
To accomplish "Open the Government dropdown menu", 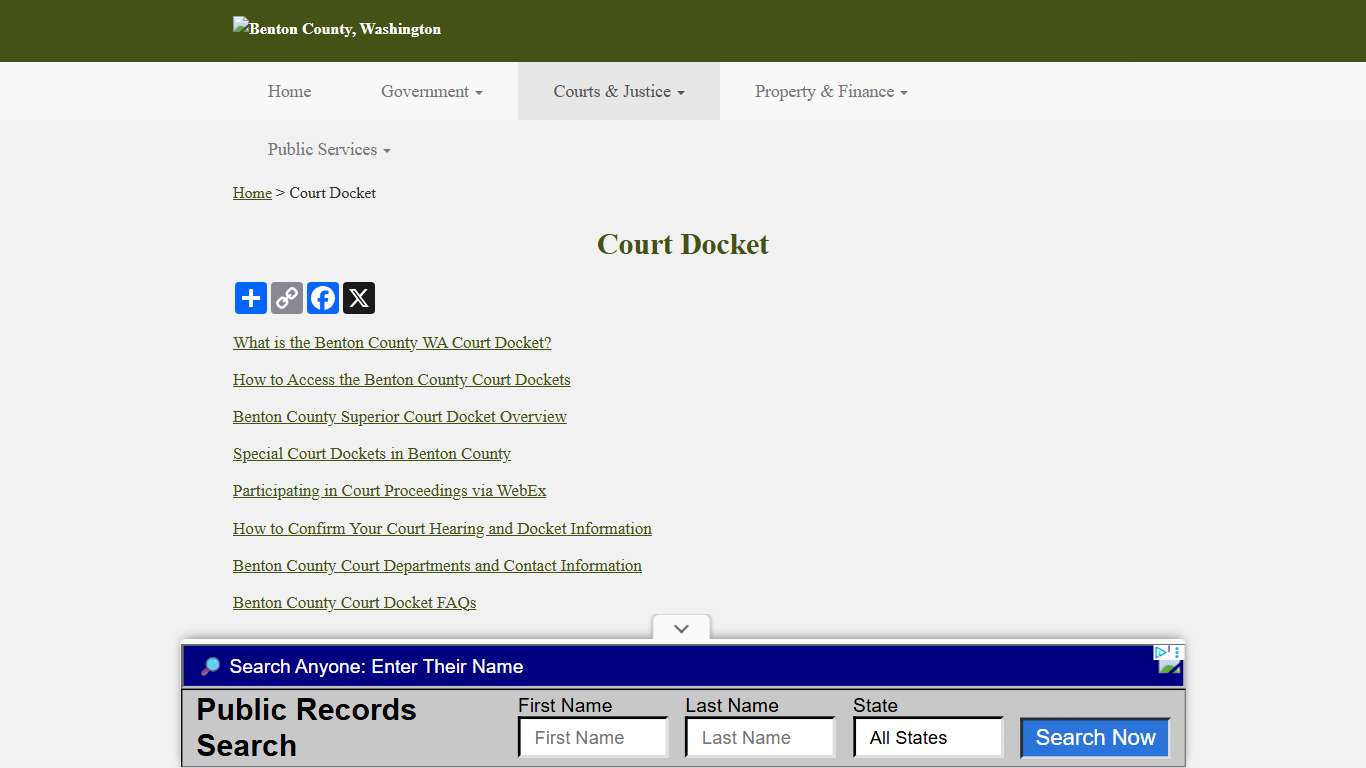I will 431,91.
